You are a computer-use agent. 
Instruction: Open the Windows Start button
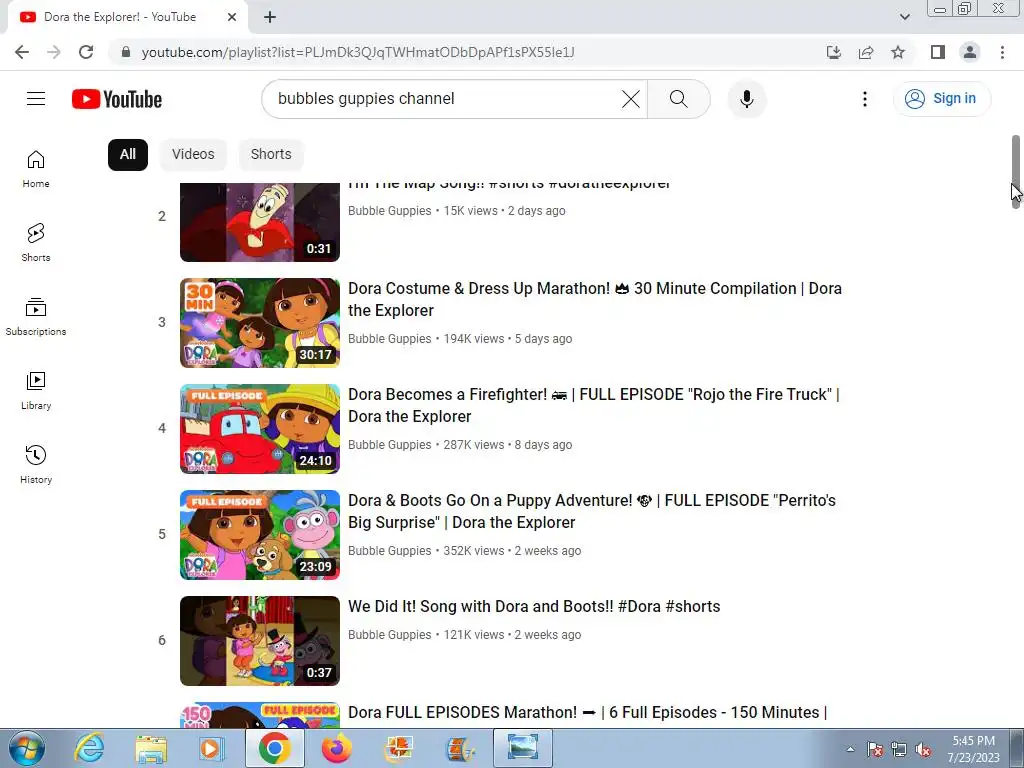pyautogui.click(x=27, y=748)
